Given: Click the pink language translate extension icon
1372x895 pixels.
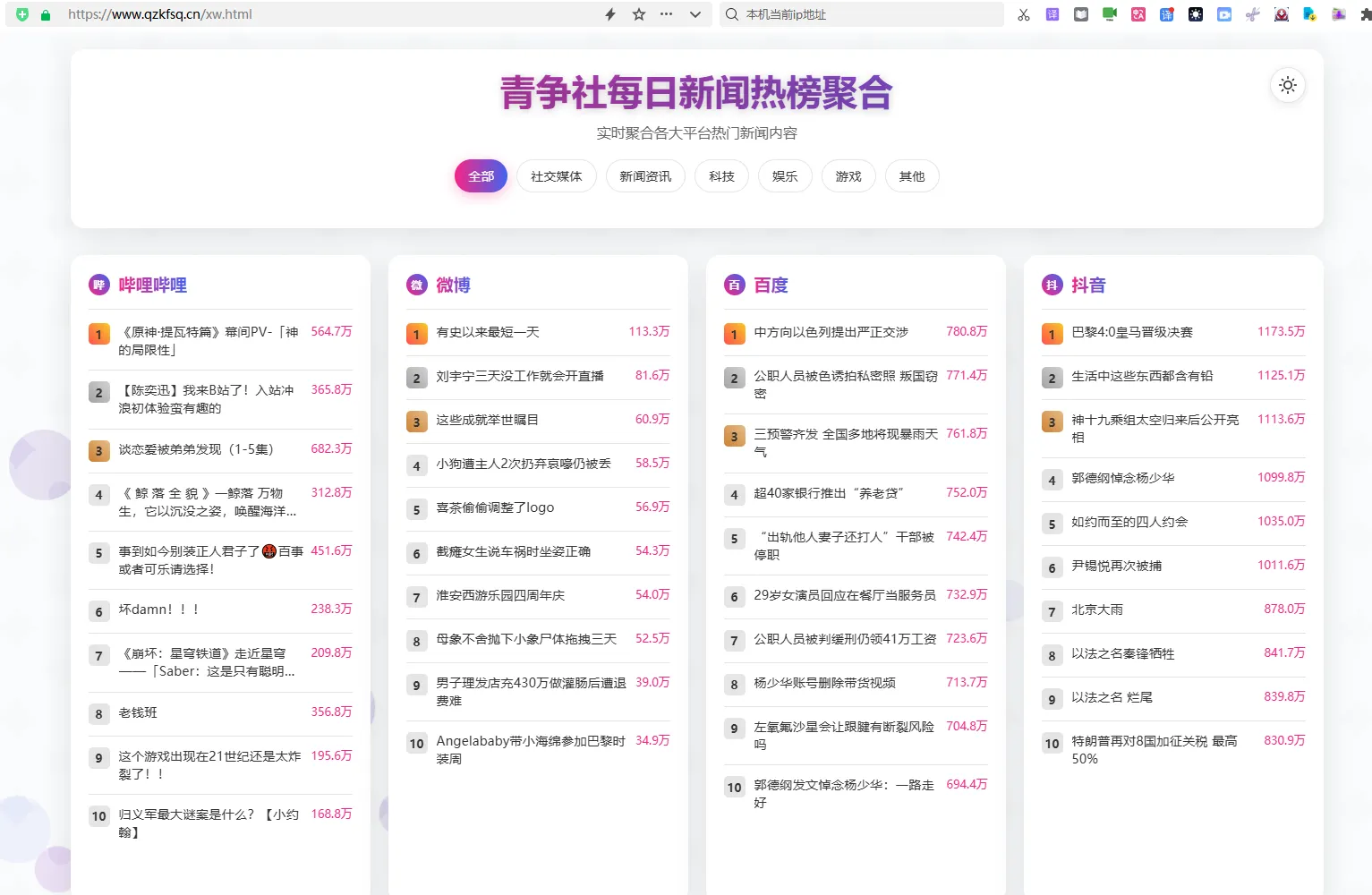Looking at the screenshot, I should 1138,14.
